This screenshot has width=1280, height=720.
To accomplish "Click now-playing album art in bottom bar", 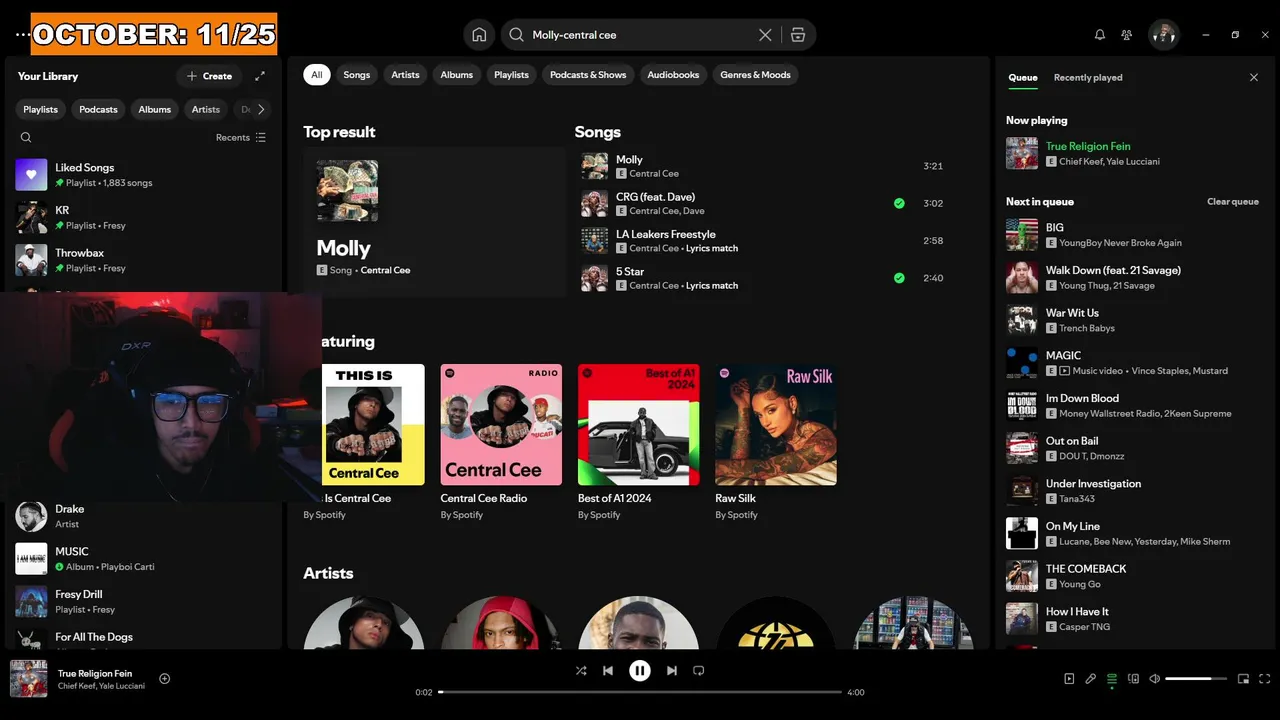I will pyautogui.click(x=29, y=679).
